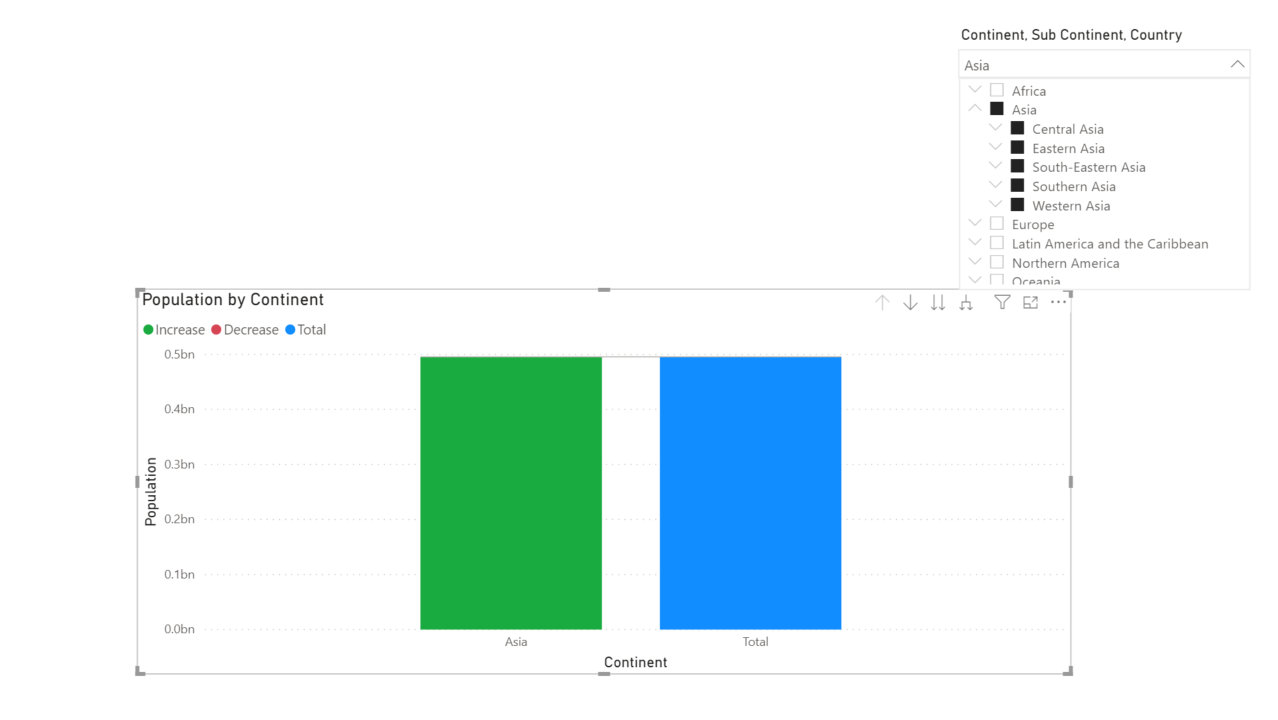Image resolution: width=1278 pixels, height=720 pixels.
Task: Expand the South-Eastern Asia chevron
Action: click(x=995, y=166)
